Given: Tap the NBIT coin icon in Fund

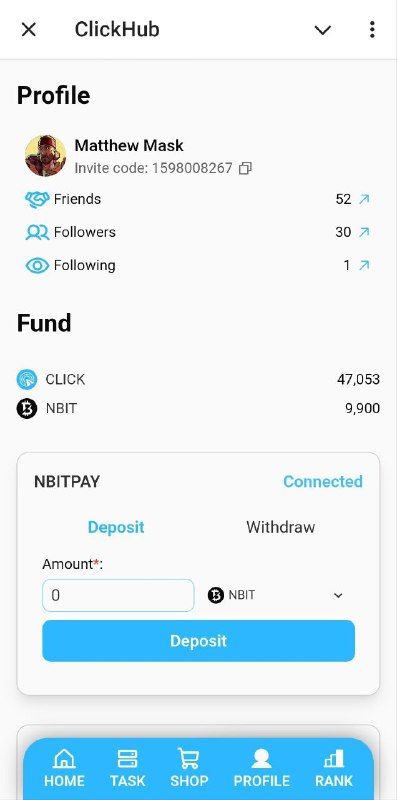Looking at the screenshot, I should click(27, 409).
